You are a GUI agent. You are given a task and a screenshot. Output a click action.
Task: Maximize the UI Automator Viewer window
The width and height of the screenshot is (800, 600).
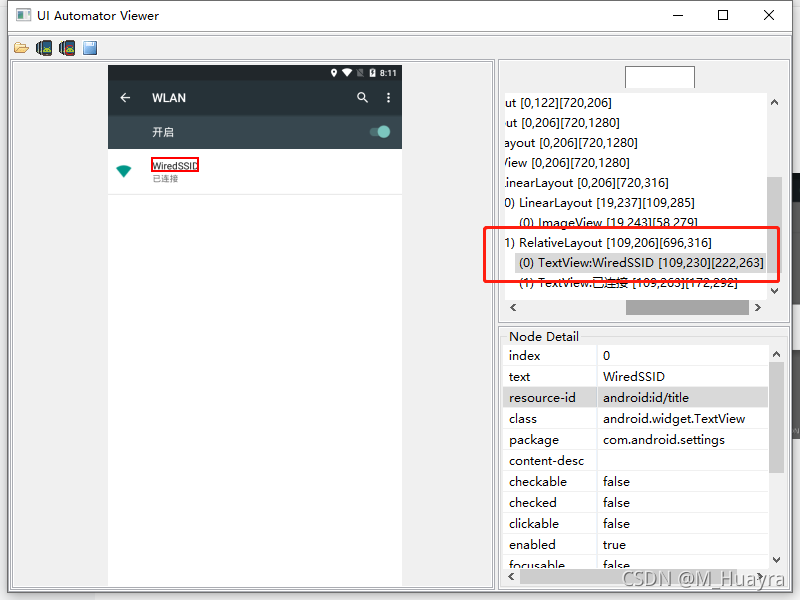click(723, 15)
